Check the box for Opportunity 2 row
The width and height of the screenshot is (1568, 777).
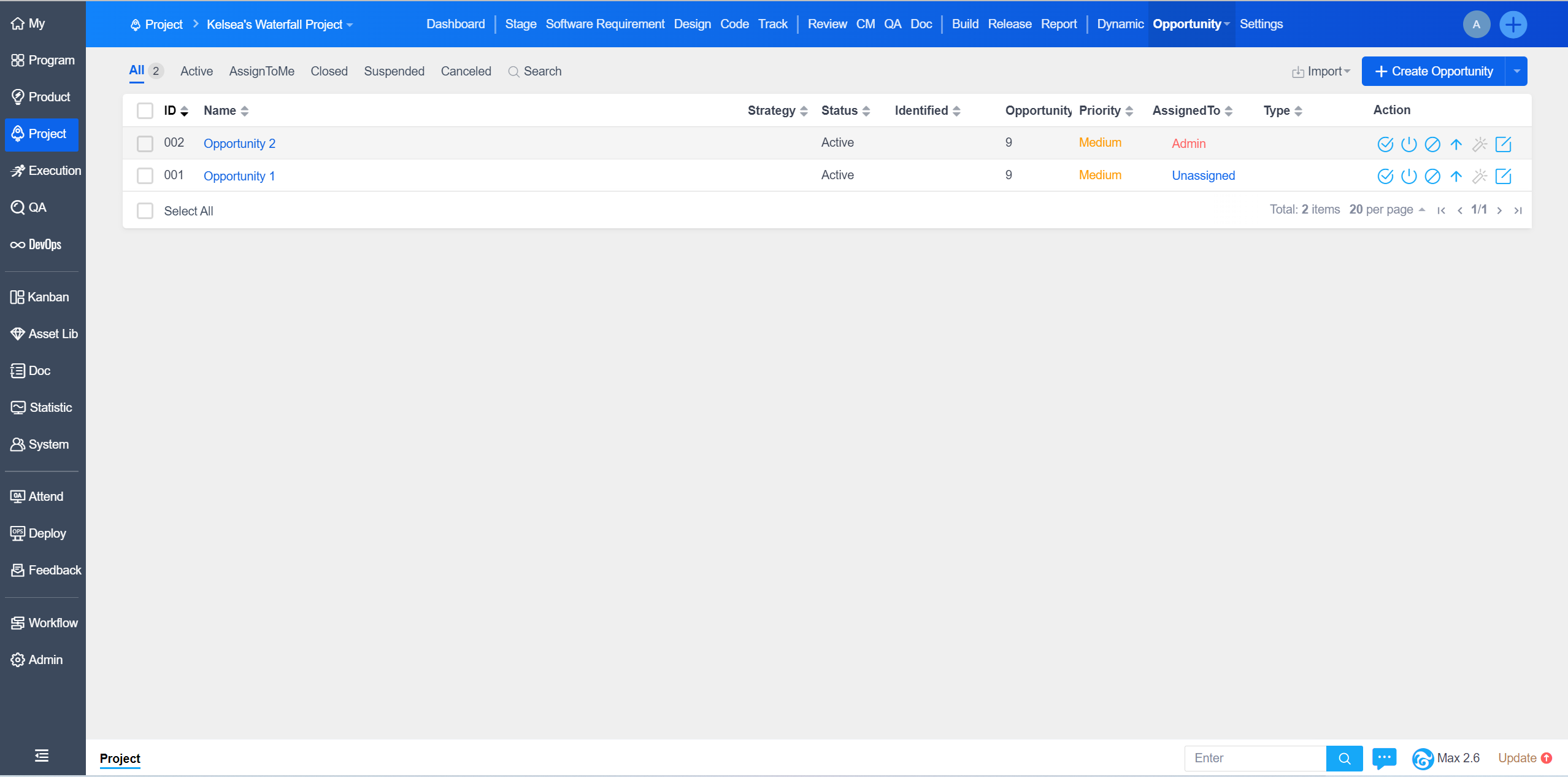coord(145,144)
